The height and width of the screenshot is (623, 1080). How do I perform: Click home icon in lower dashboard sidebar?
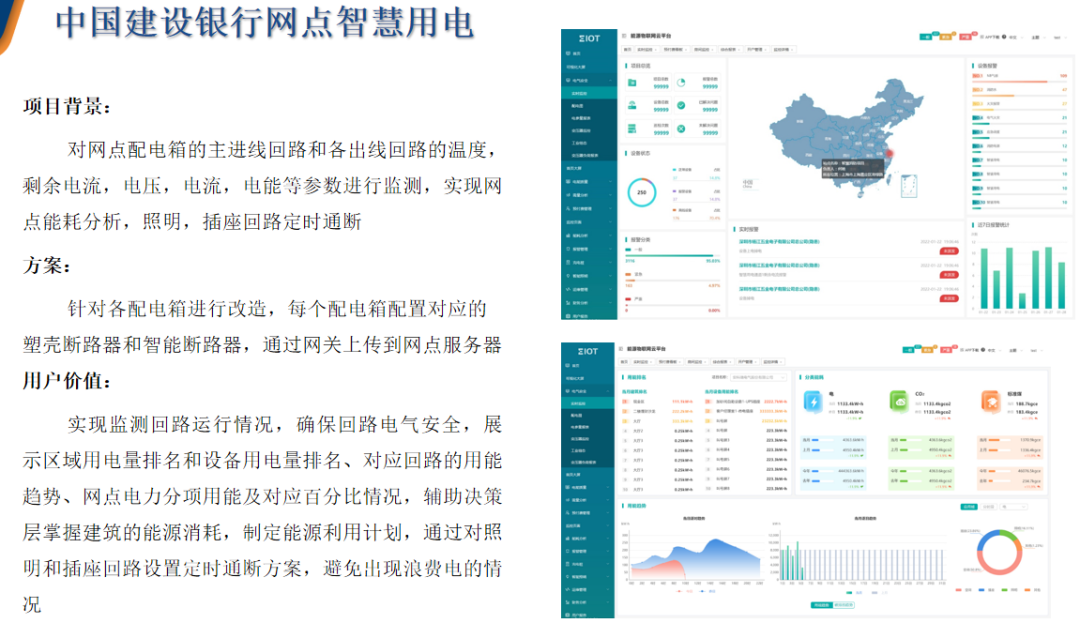tap(568, 365)
